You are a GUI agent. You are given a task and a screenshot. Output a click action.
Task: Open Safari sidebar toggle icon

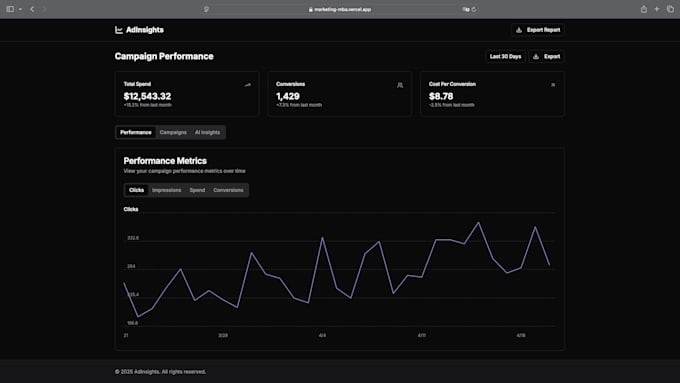10,9
